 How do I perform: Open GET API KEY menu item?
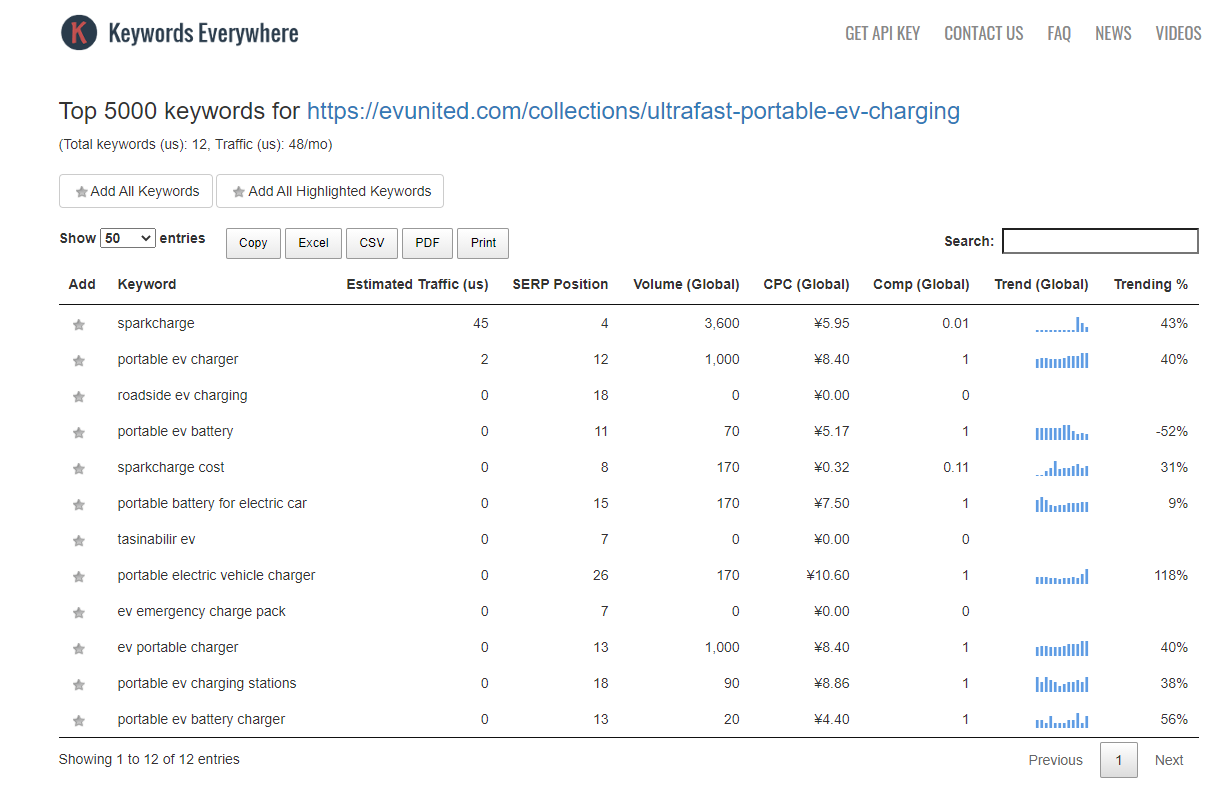882,33
